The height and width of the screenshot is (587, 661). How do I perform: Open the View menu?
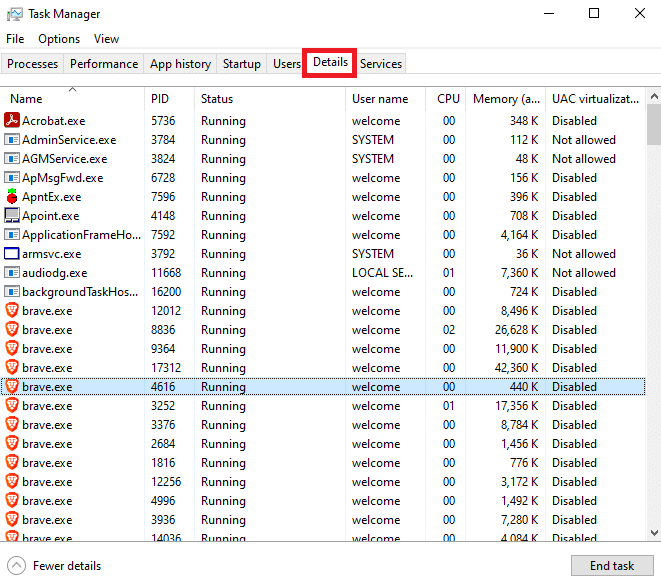[x=106, y=39]
